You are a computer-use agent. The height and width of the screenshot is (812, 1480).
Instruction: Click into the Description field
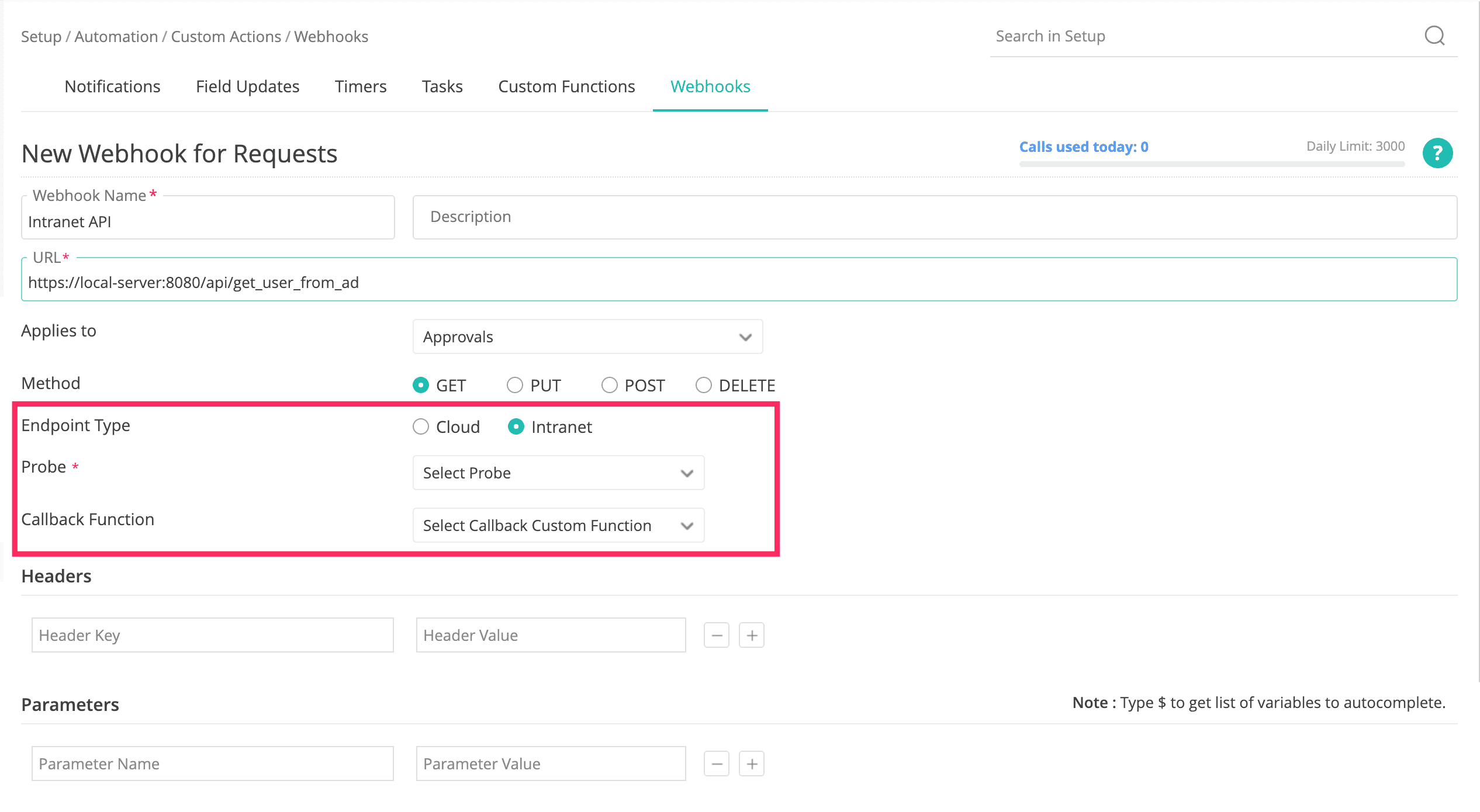click(x=934, y=217)
